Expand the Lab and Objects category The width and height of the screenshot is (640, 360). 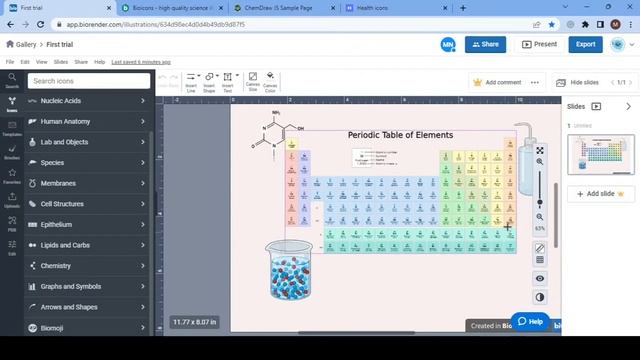87,142
